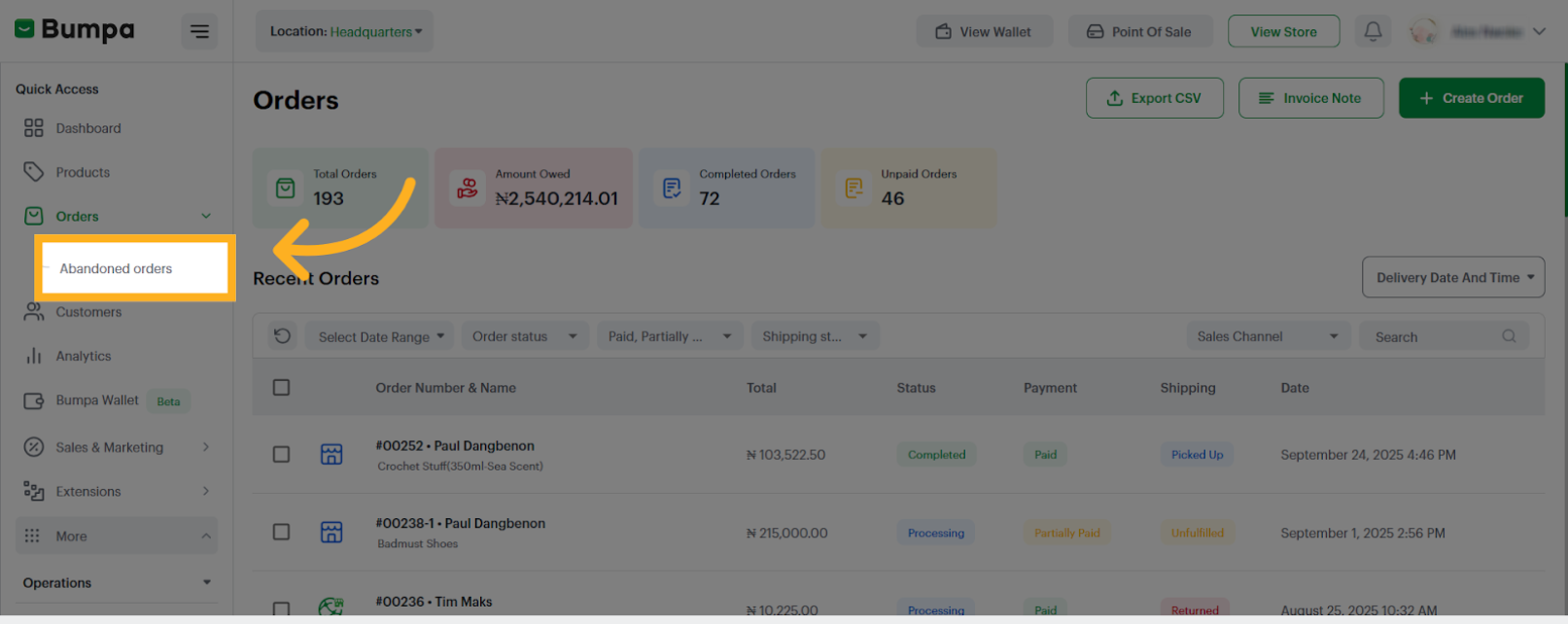Collapse the Orders submenu chevron

(206, 216)
